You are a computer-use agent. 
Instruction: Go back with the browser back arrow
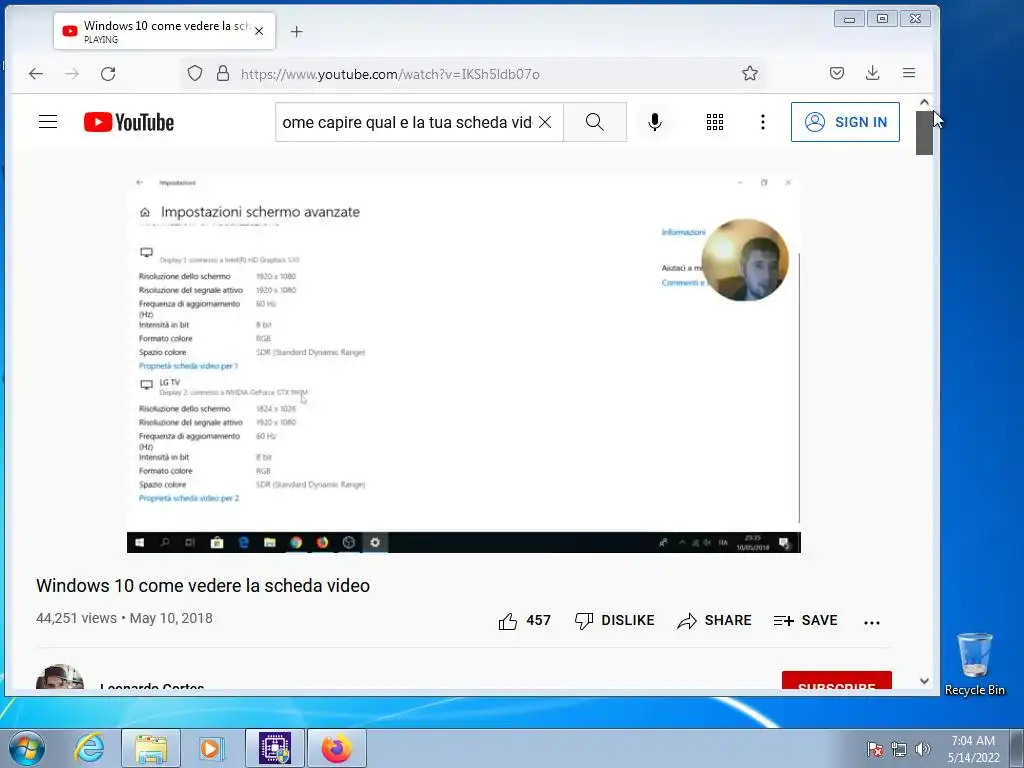tap(36, 74)
